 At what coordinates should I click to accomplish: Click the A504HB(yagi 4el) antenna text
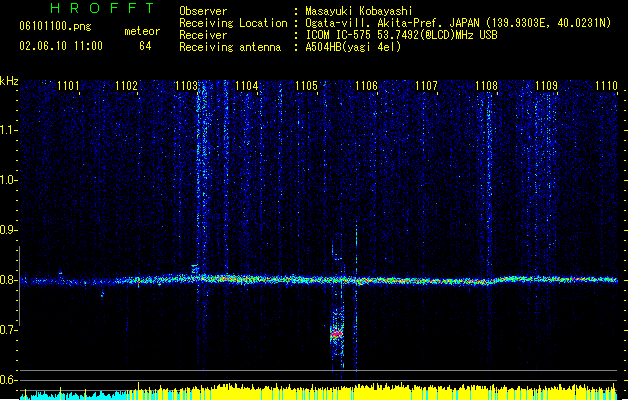coord(353,47)
